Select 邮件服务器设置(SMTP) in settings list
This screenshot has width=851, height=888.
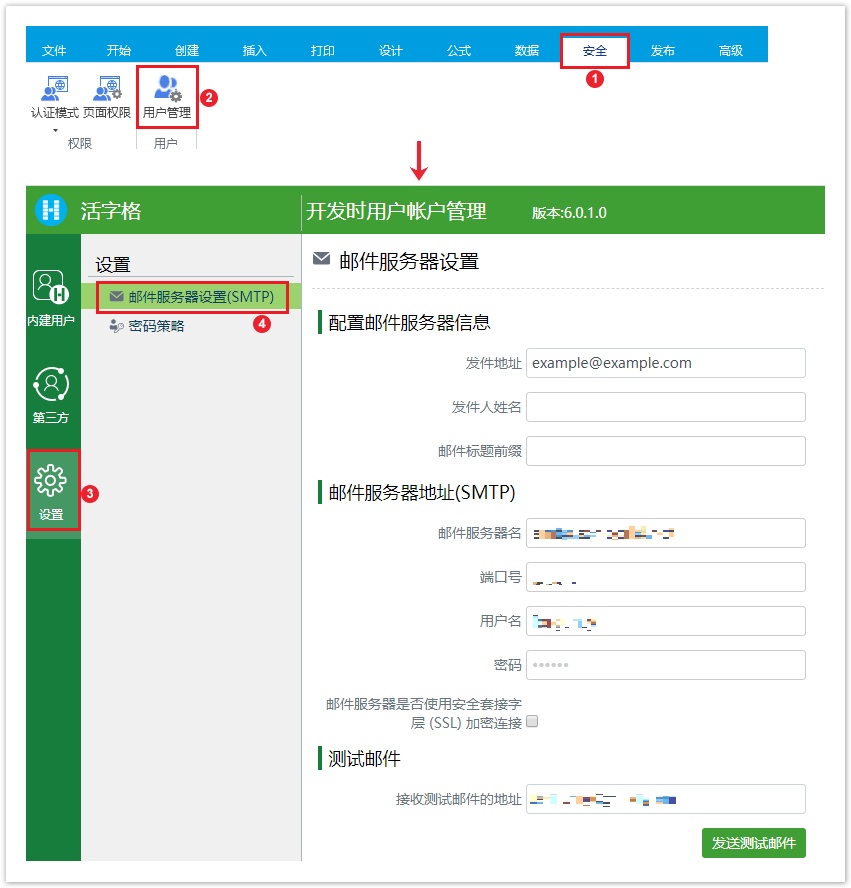(x=191, y=297)
